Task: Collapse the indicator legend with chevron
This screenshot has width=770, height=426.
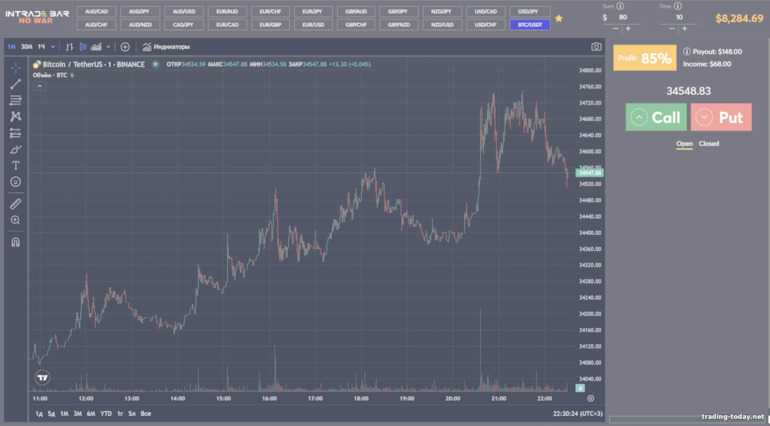Action: [x=39, y=86]
